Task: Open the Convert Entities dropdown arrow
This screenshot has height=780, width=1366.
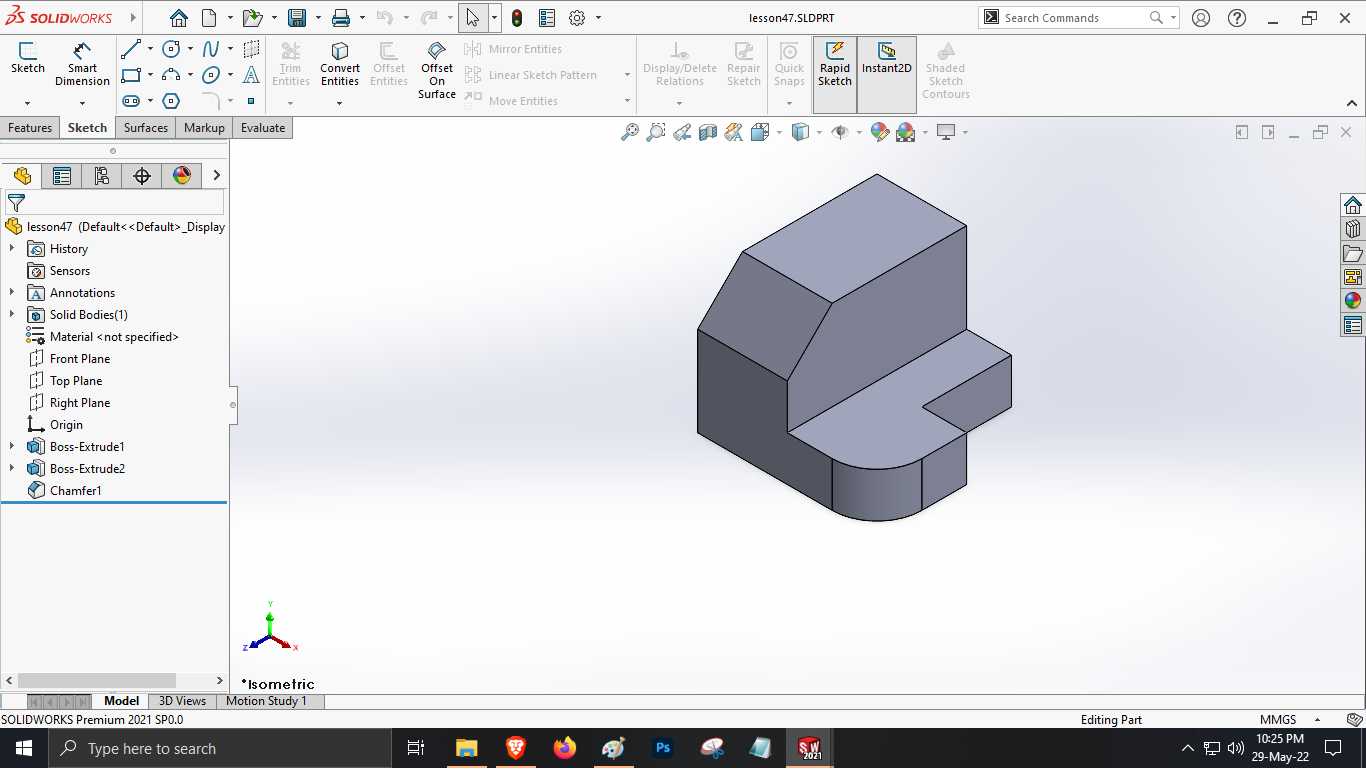Action: [340, 103]
